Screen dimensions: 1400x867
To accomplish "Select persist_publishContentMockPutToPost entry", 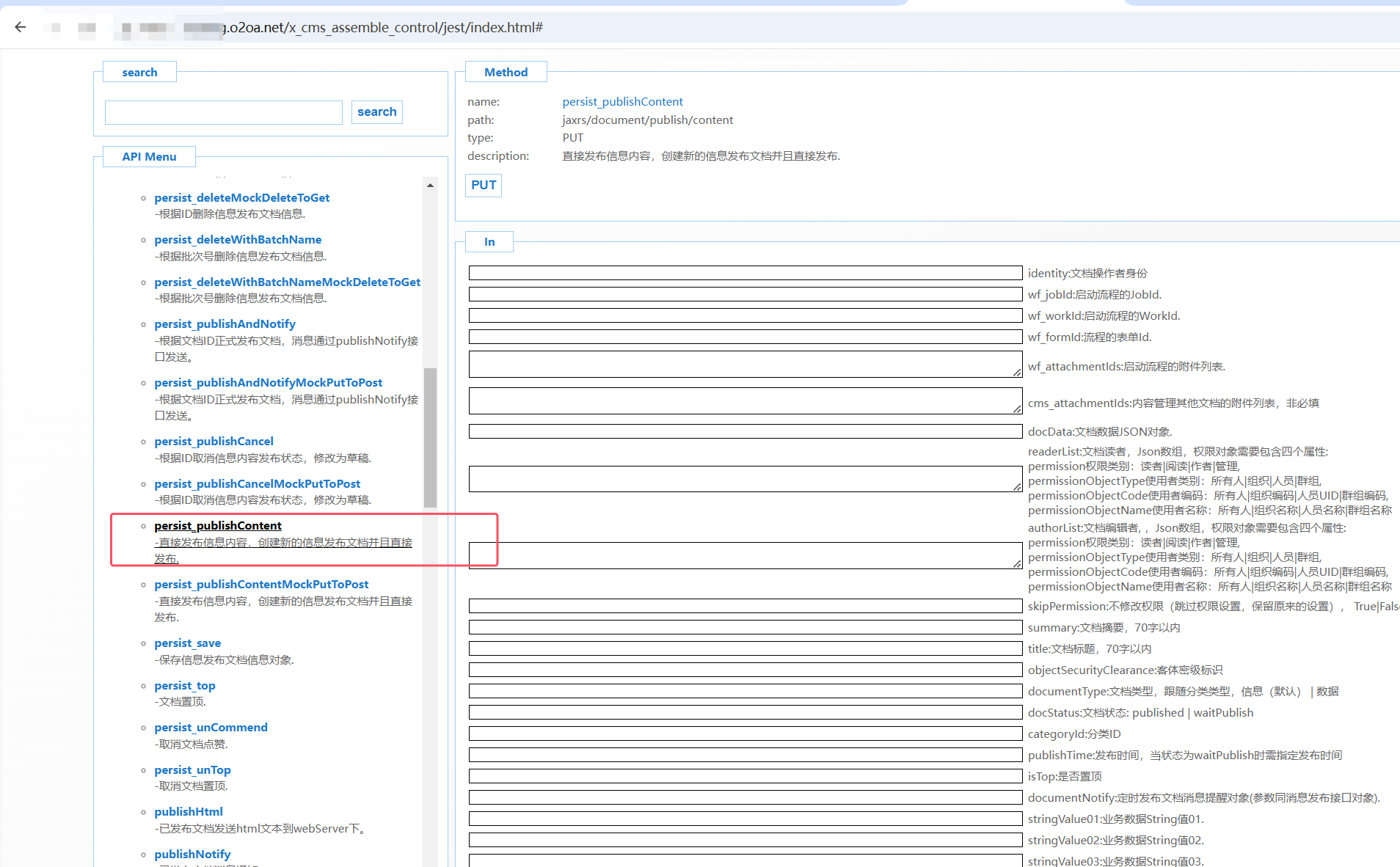I will click(x=261, y=585).
